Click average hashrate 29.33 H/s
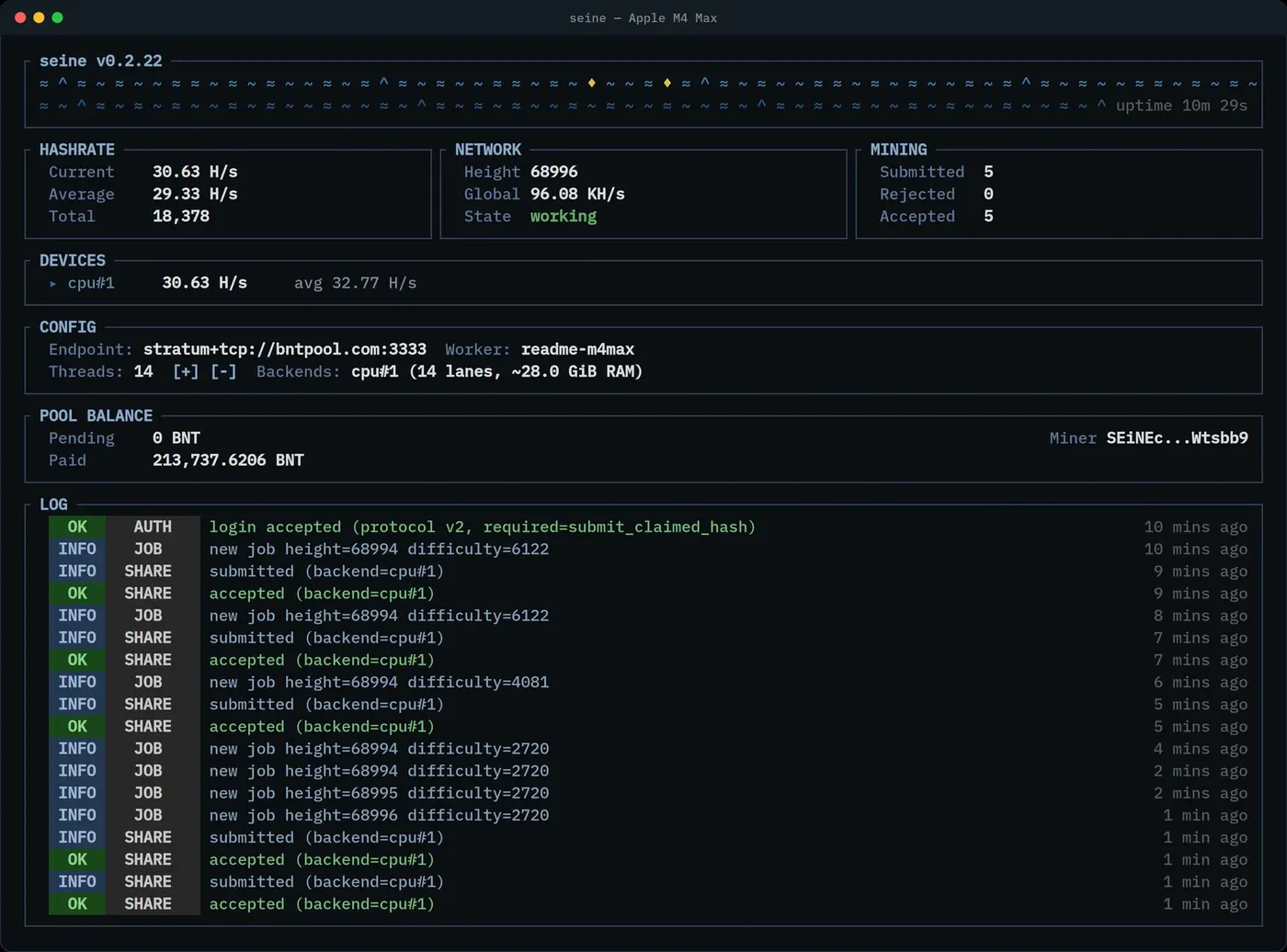The image size is (1287, 952). (195, 194)
